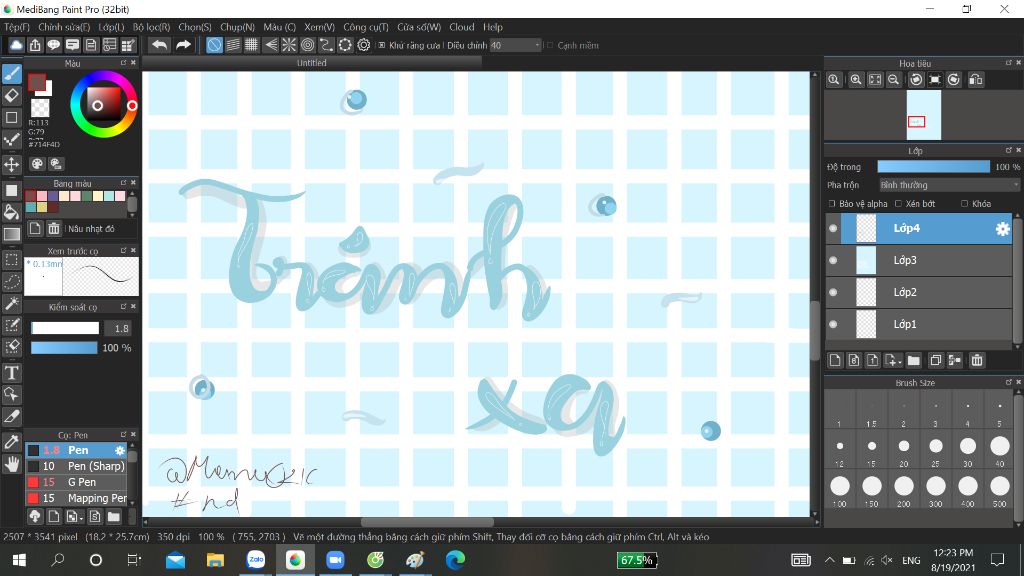Select the rectangular Selection tool
Screen dimensions: 1024x576
12,259
